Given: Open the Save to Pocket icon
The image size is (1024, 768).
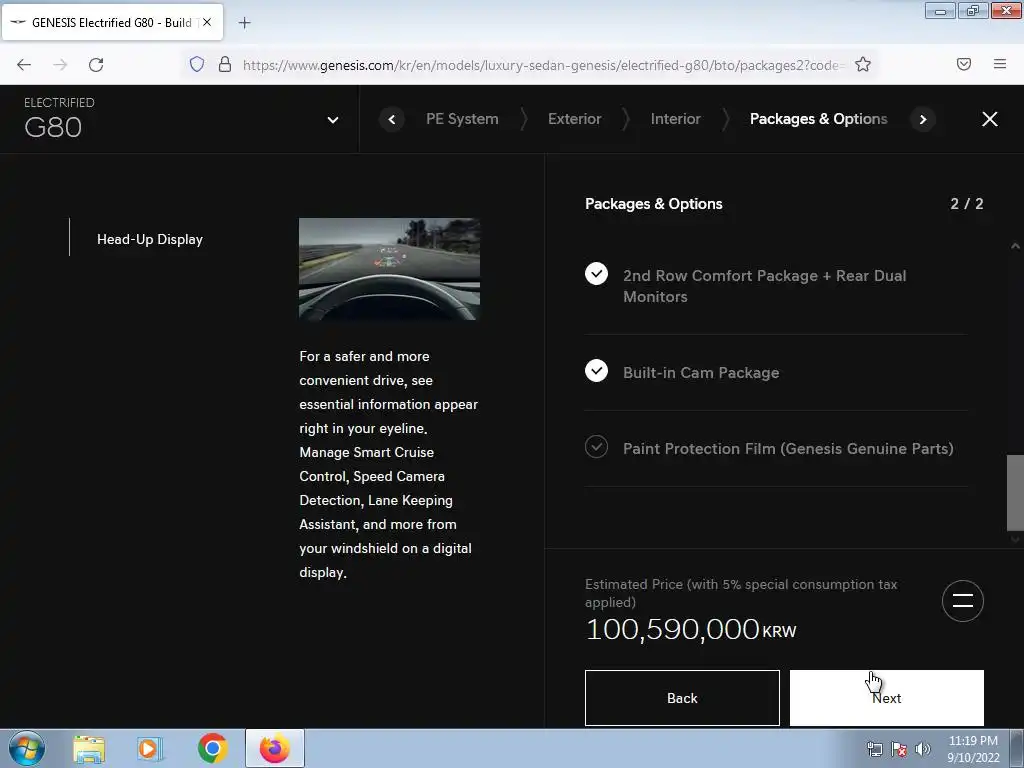Looking at the screenshot, I should 964,64.
